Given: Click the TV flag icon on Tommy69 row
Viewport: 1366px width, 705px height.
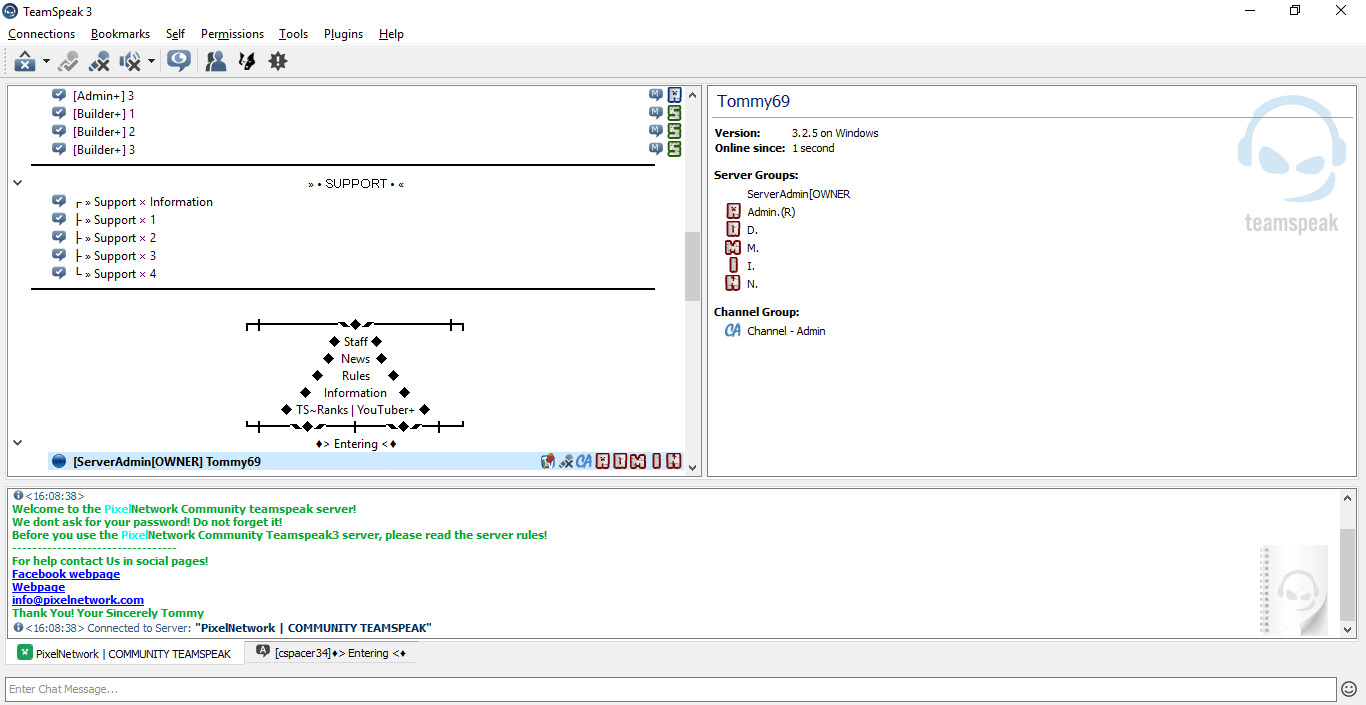Looking at the screenshot, I should pos(547,461).
